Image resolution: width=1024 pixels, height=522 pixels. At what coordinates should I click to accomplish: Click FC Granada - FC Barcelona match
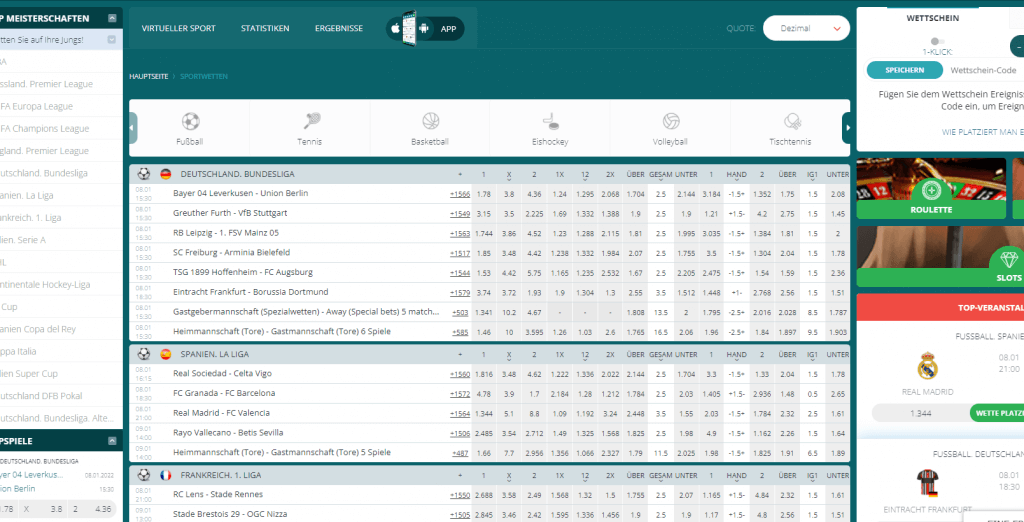224,393
